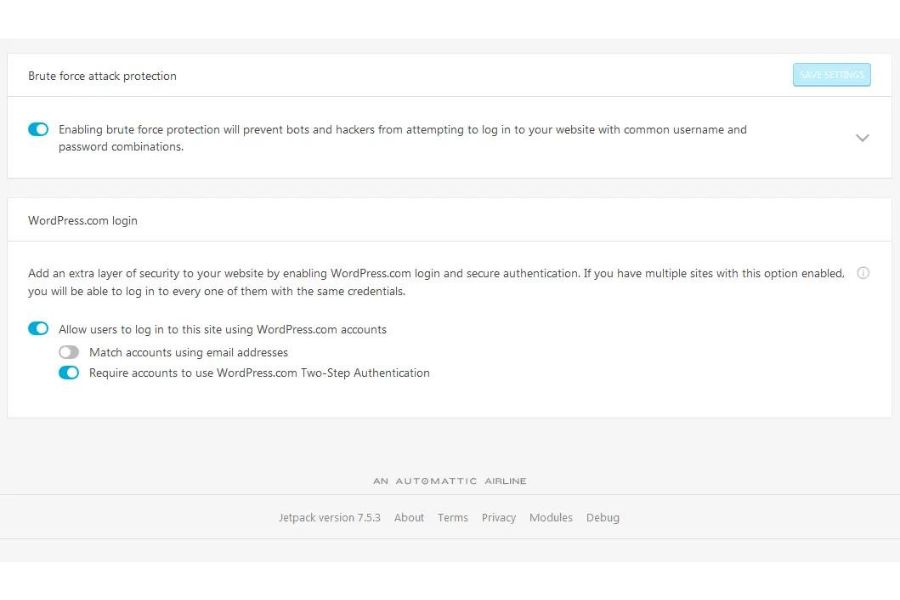Enable the match accounts by email switch
Viewport: 900px width, 600px height.
tap(68, 352)
